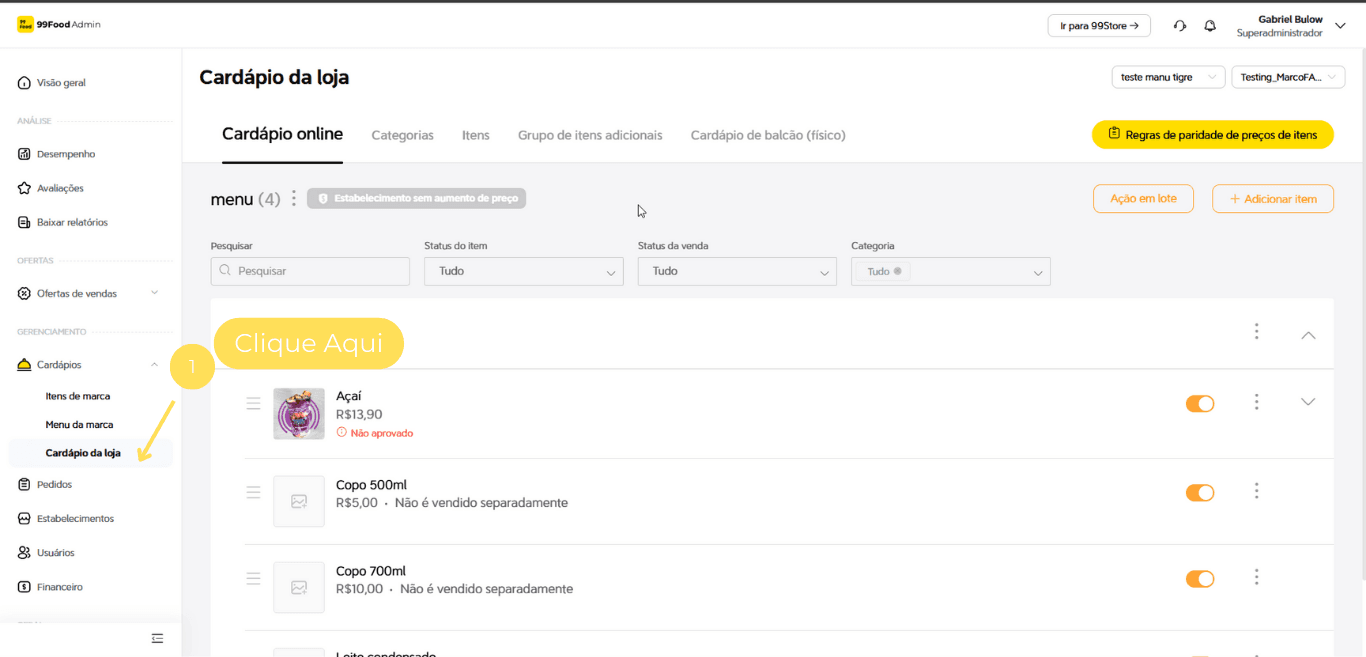The height and width of the screenshot is (657, 1366).
Task: Click the sidebar collapse icon
Action: coord(157,638)
